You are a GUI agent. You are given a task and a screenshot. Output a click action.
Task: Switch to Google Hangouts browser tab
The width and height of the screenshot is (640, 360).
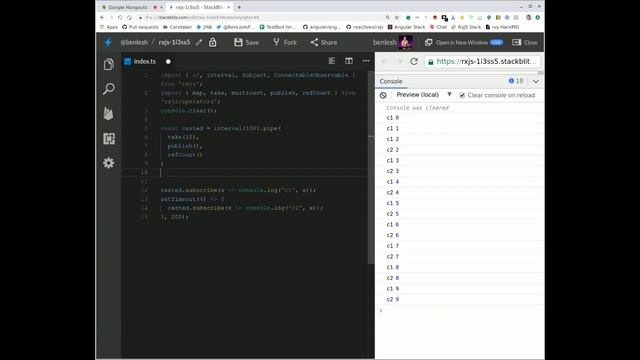[127, 7]
